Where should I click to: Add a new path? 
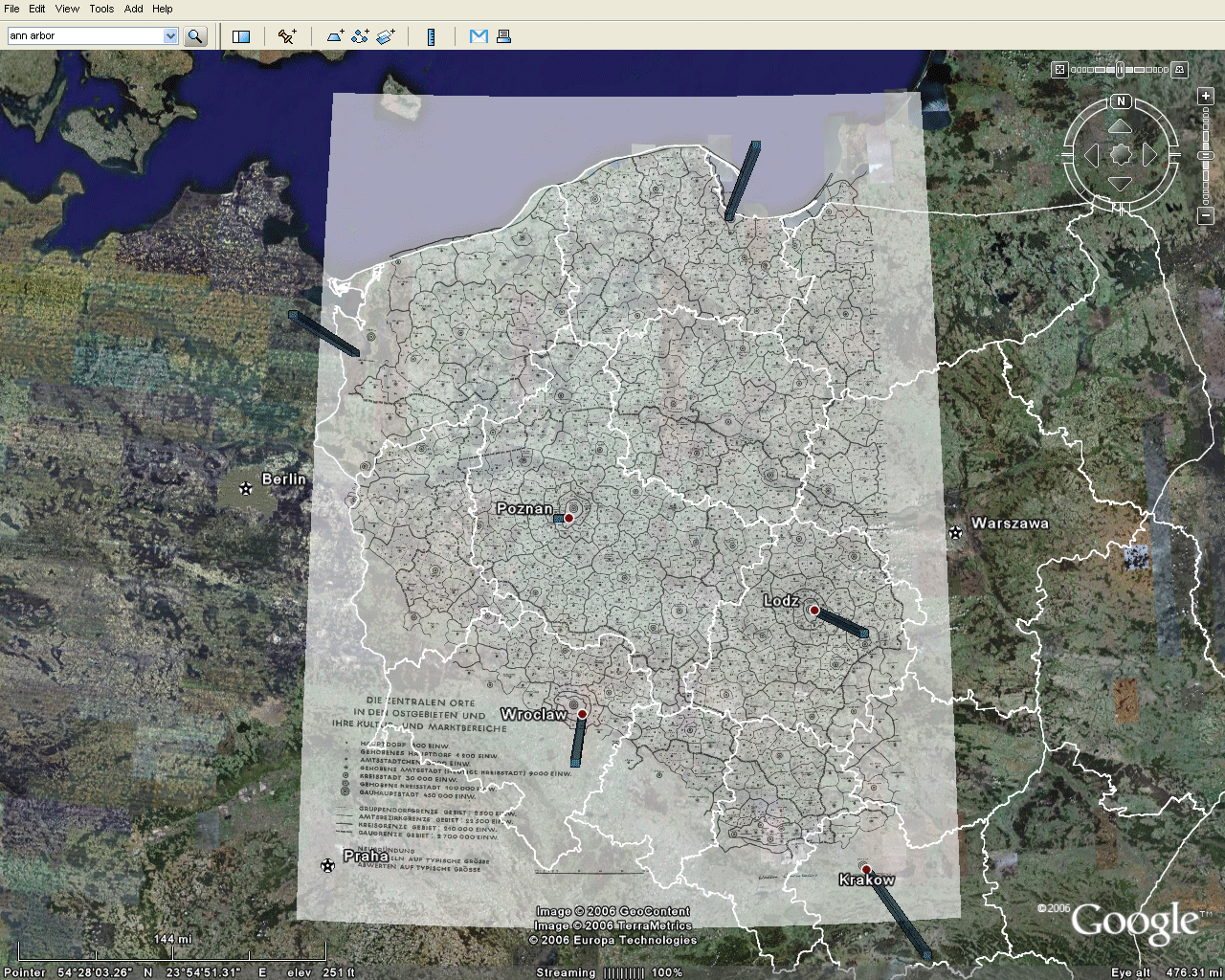click(x=360, y=36)
